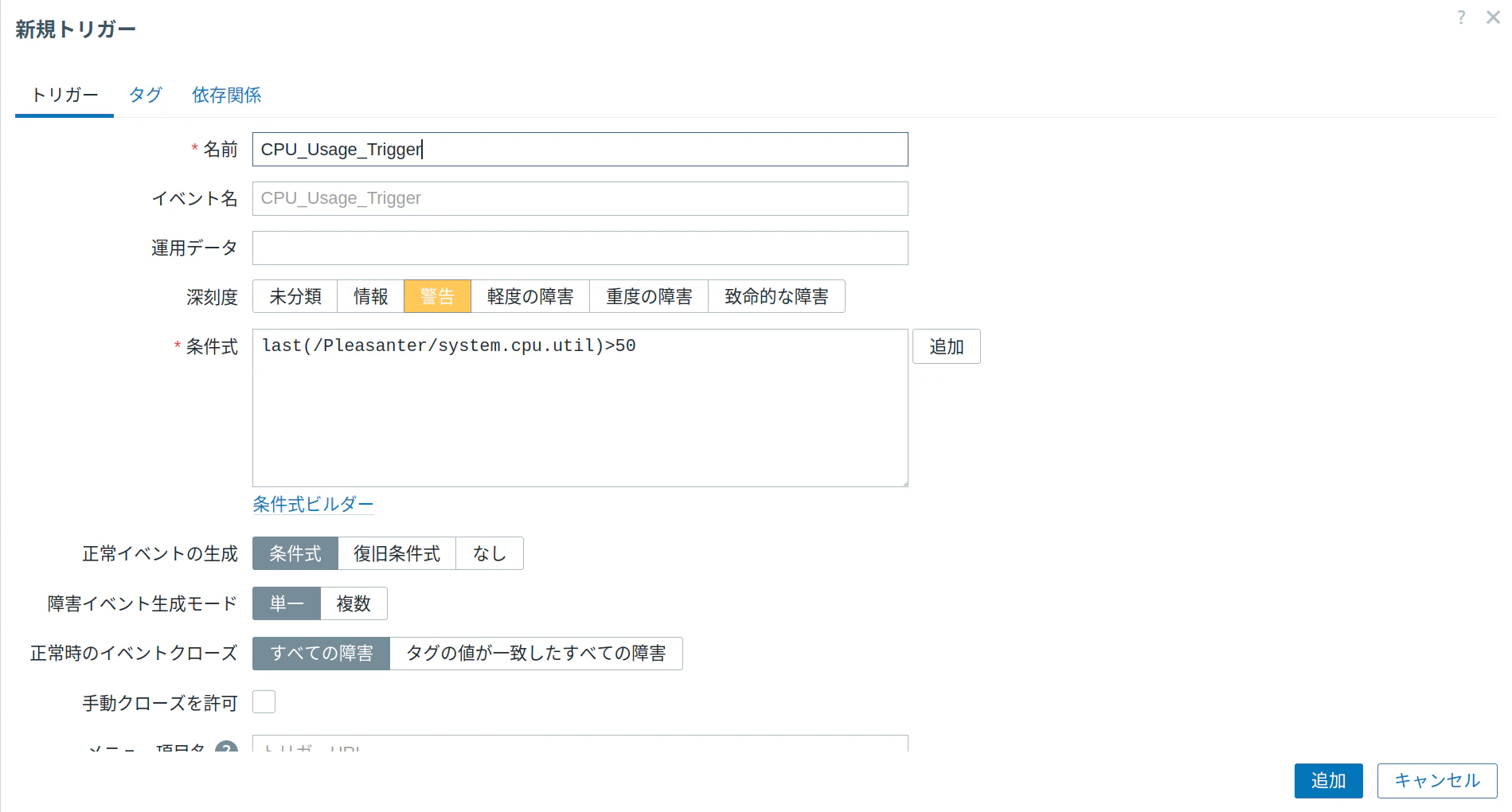Set problem event mode to 複数
Screen dimensions: 1512x812
tap(354, 604)
